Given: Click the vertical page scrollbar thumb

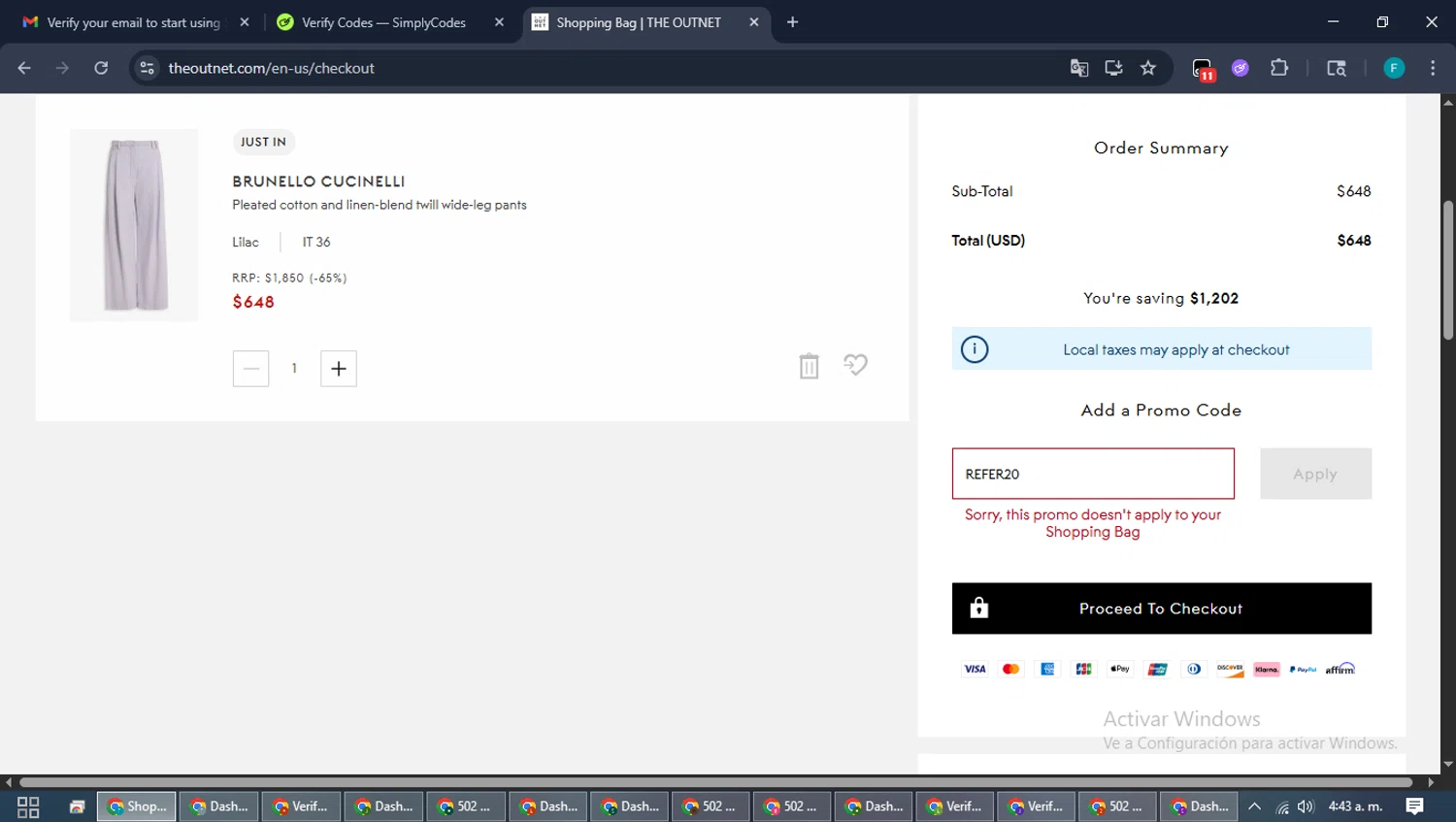Looking at the screenshot, I should pos(1447,270).
